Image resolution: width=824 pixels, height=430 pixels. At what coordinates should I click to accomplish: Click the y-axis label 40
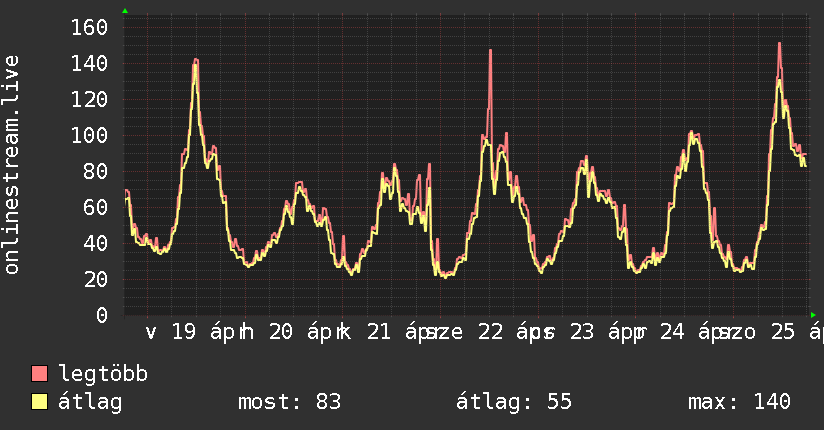pyautogui.click(x=96, y=243)
